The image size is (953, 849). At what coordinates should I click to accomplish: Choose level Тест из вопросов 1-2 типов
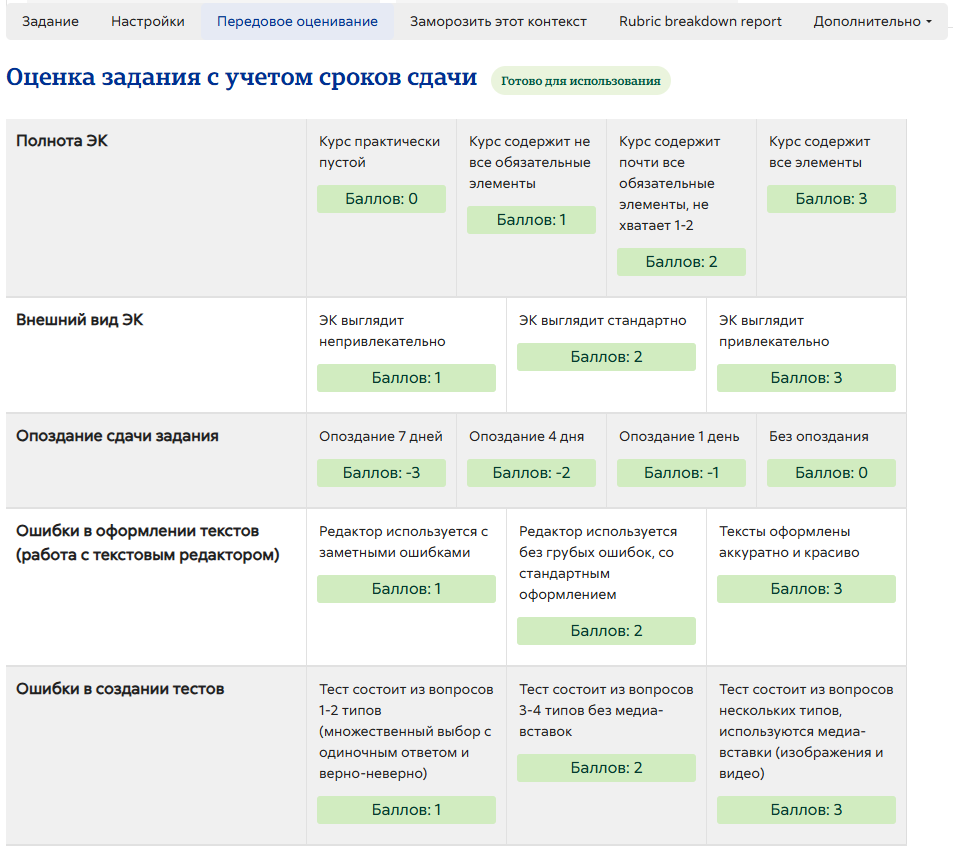[x=406, y=731]
